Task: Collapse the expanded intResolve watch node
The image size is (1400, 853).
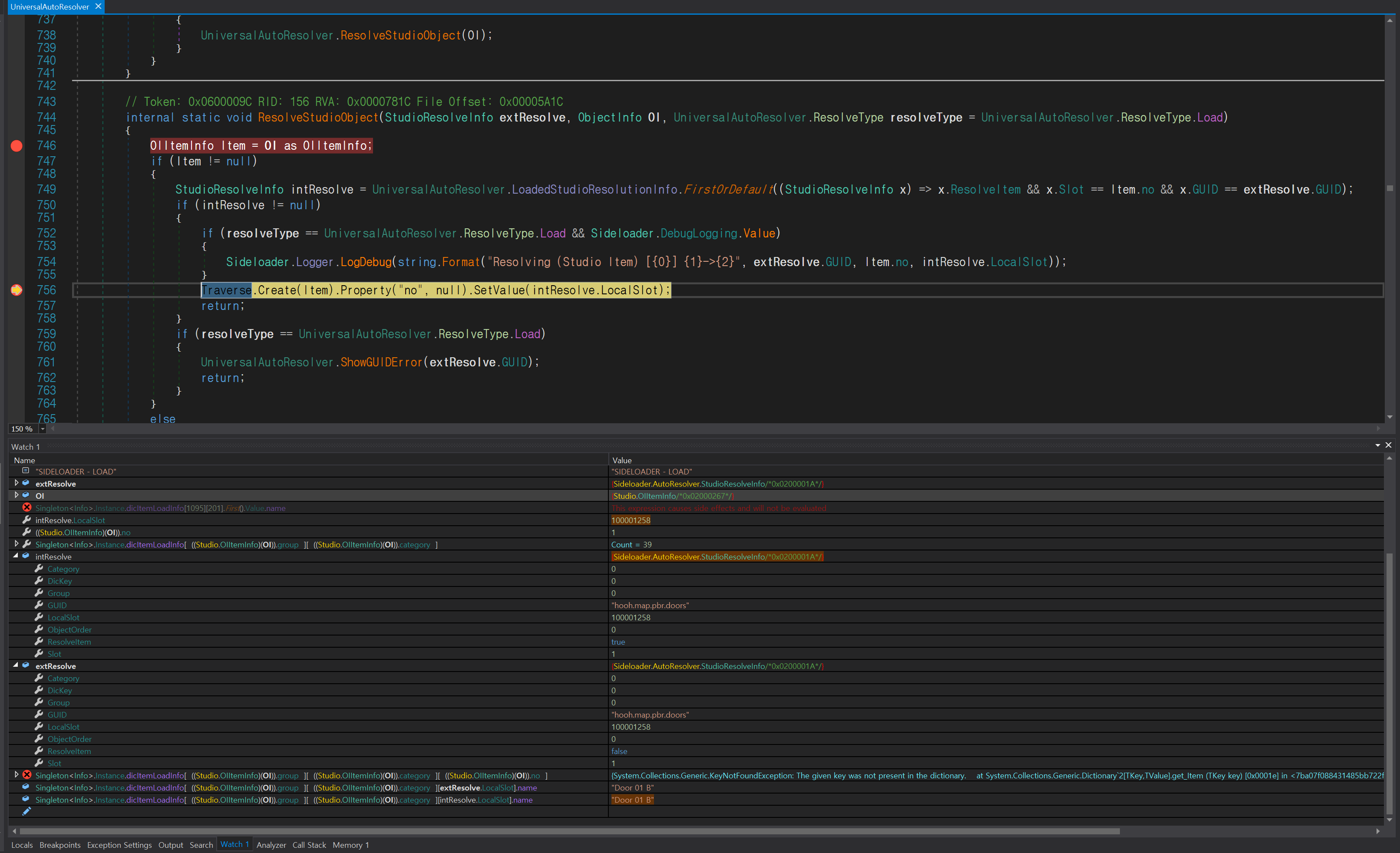Action: pos(16,556)
